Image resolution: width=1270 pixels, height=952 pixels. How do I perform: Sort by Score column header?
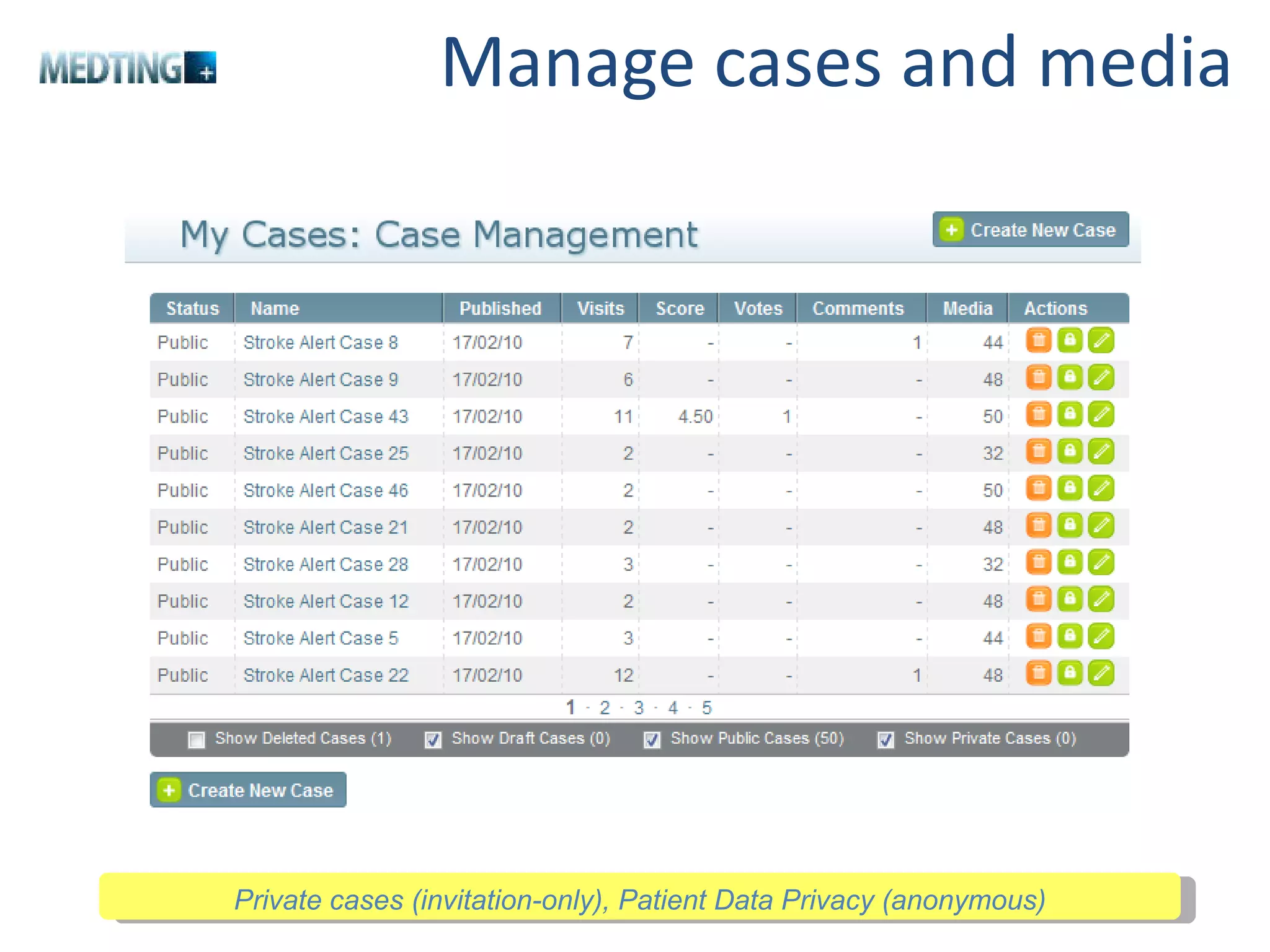coord(679,308)
